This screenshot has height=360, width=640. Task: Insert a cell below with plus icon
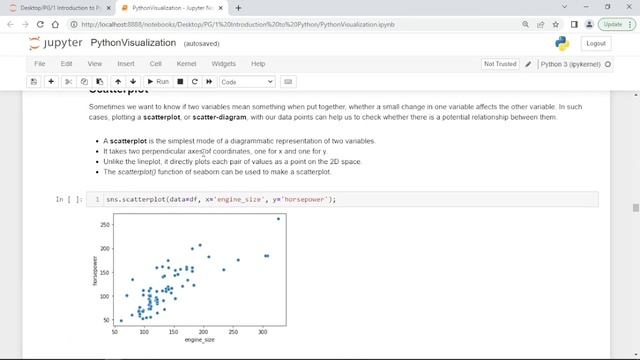point(51,82)
